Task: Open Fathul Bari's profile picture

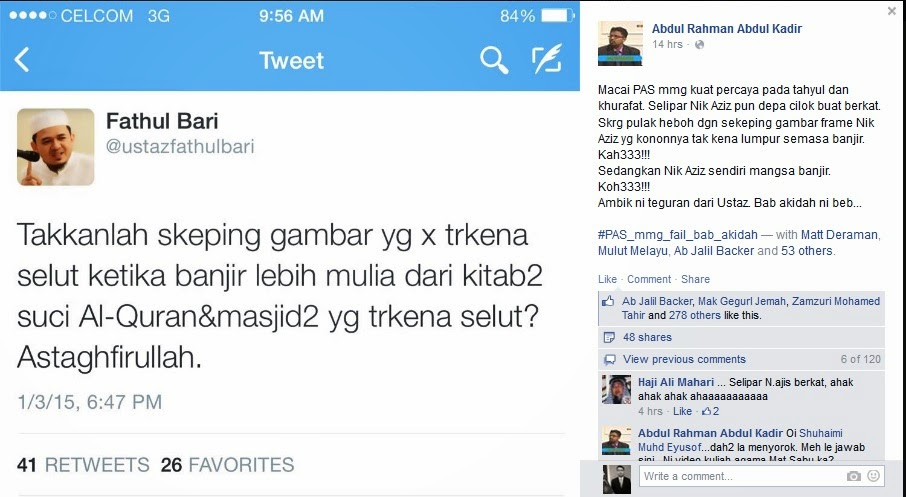Action: pyautogui.click(x=56, y=147)
